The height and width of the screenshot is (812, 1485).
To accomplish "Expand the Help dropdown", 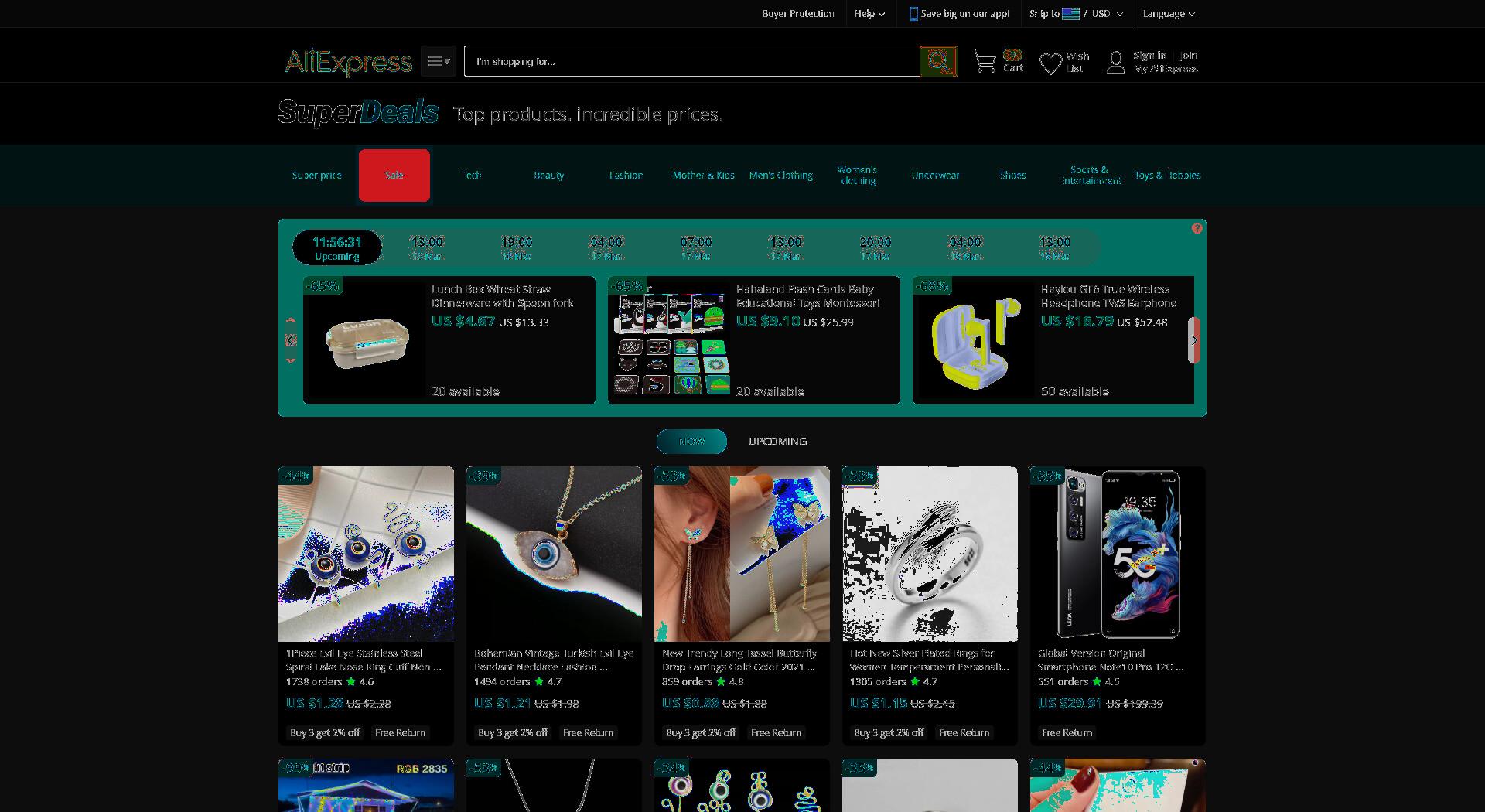I will (869, 13).
